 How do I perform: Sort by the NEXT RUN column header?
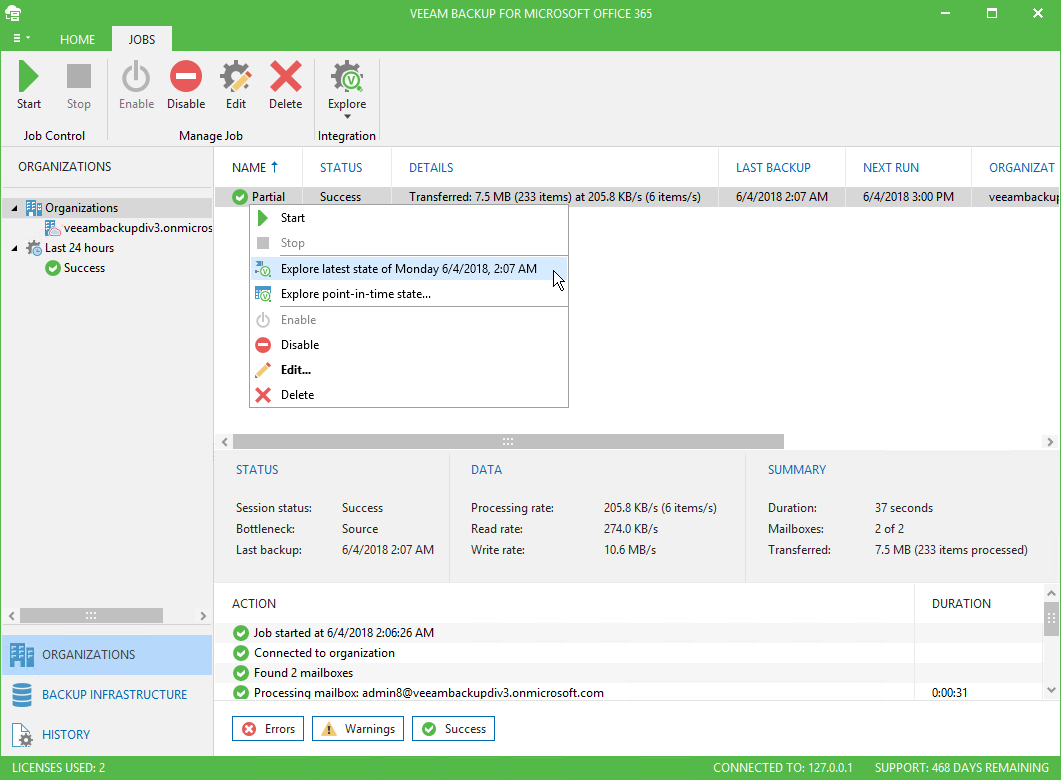890,167
